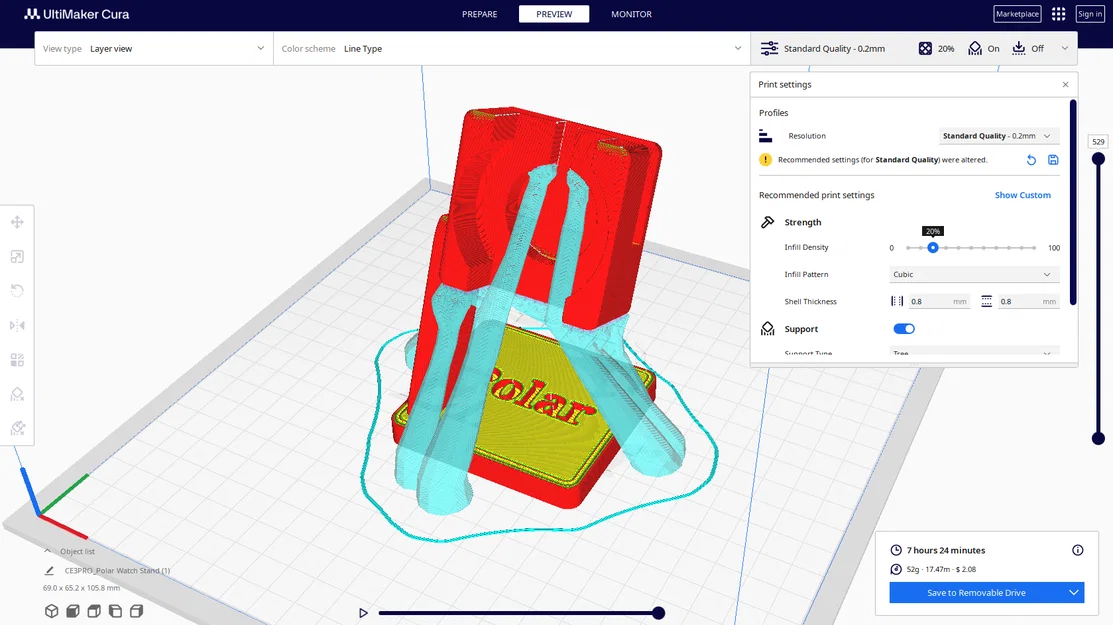Switch to the PREPARE tab
This screenshot has height=625, width=1113.
(x=480, y=14)
